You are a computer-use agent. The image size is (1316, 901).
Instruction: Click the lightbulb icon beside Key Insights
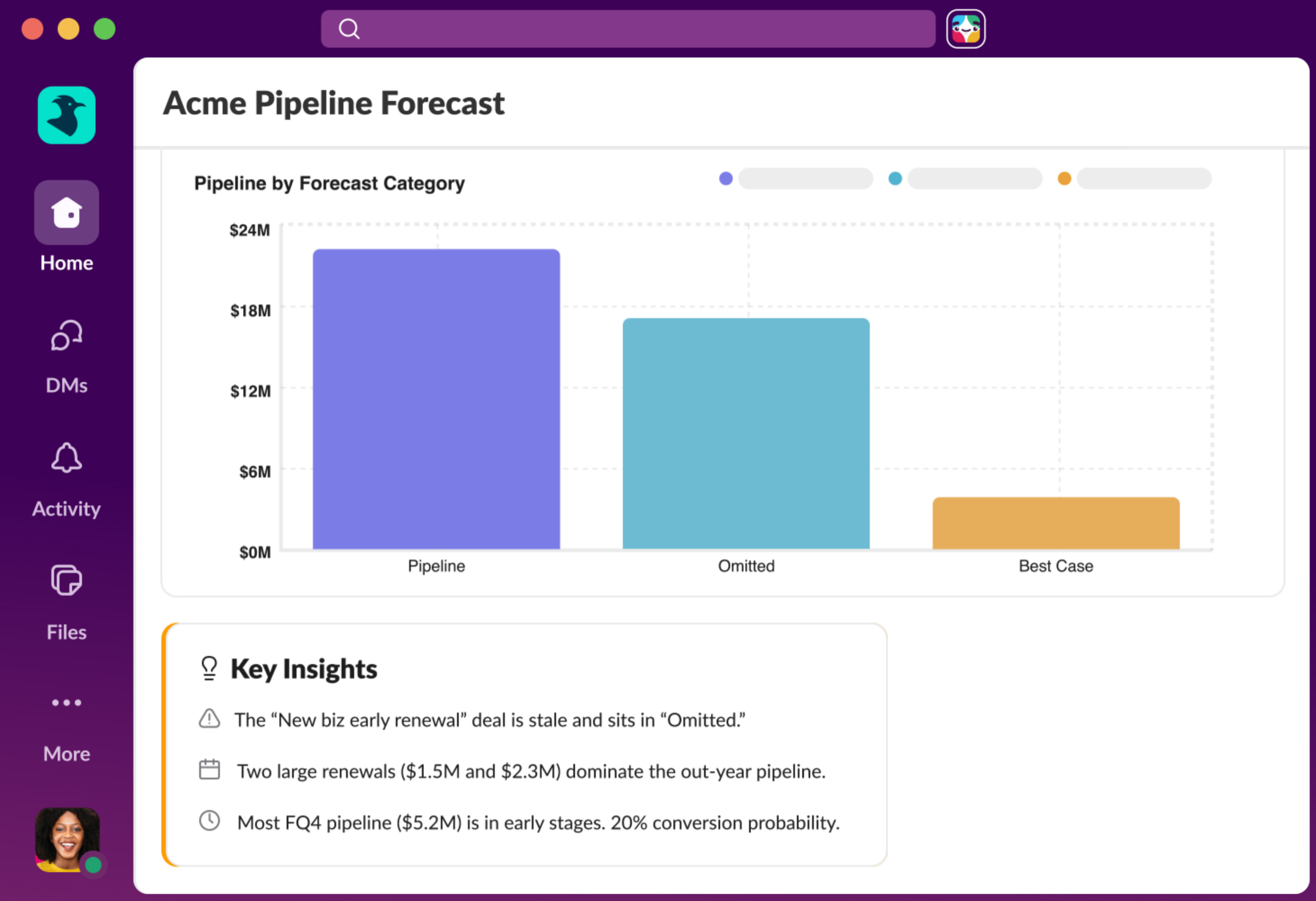click(x=209, y=669)
